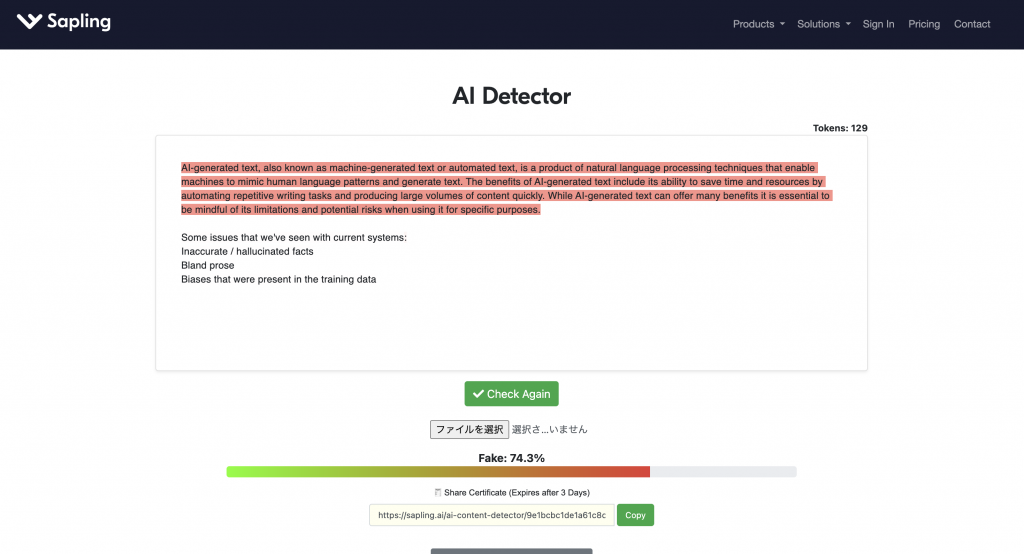Viewport: 1024px width, 554px height.
Task: Click 'Some issues that we've seen' line
Action: pyautogui.click(x=294, y=238)
